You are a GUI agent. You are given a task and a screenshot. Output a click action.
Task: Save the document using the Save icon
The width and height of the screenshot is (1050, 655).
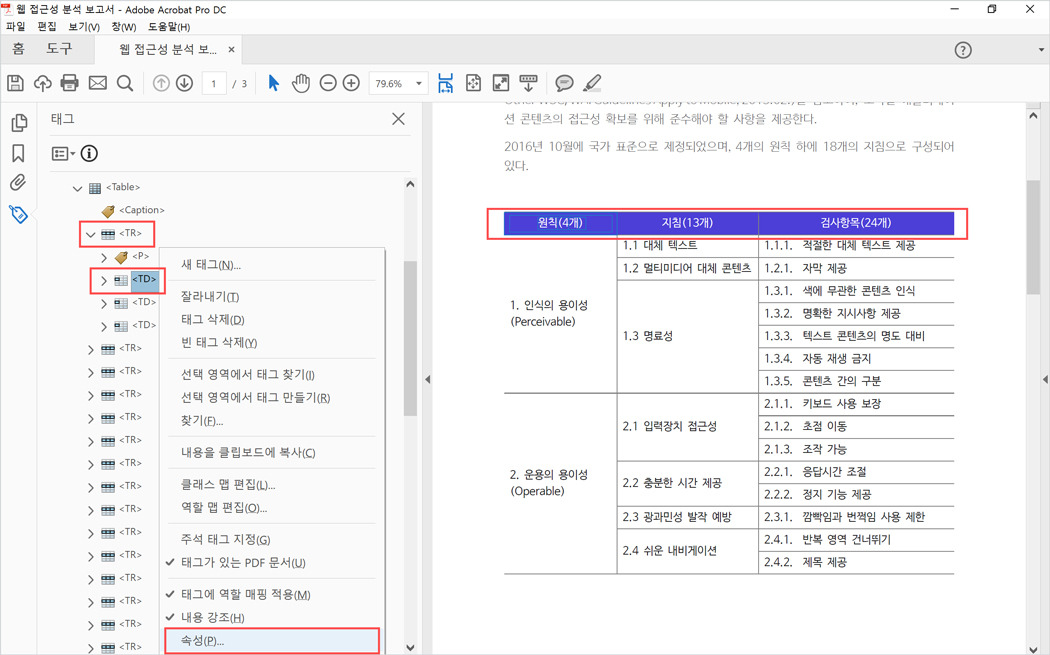click(14, 83)
